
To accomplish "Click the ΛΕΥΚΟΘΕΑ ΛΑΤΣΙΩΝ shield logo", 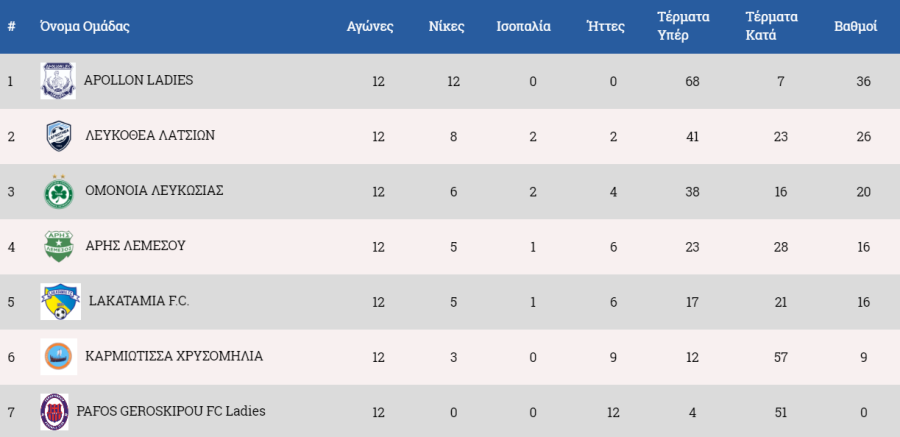I will pos(59,136).
